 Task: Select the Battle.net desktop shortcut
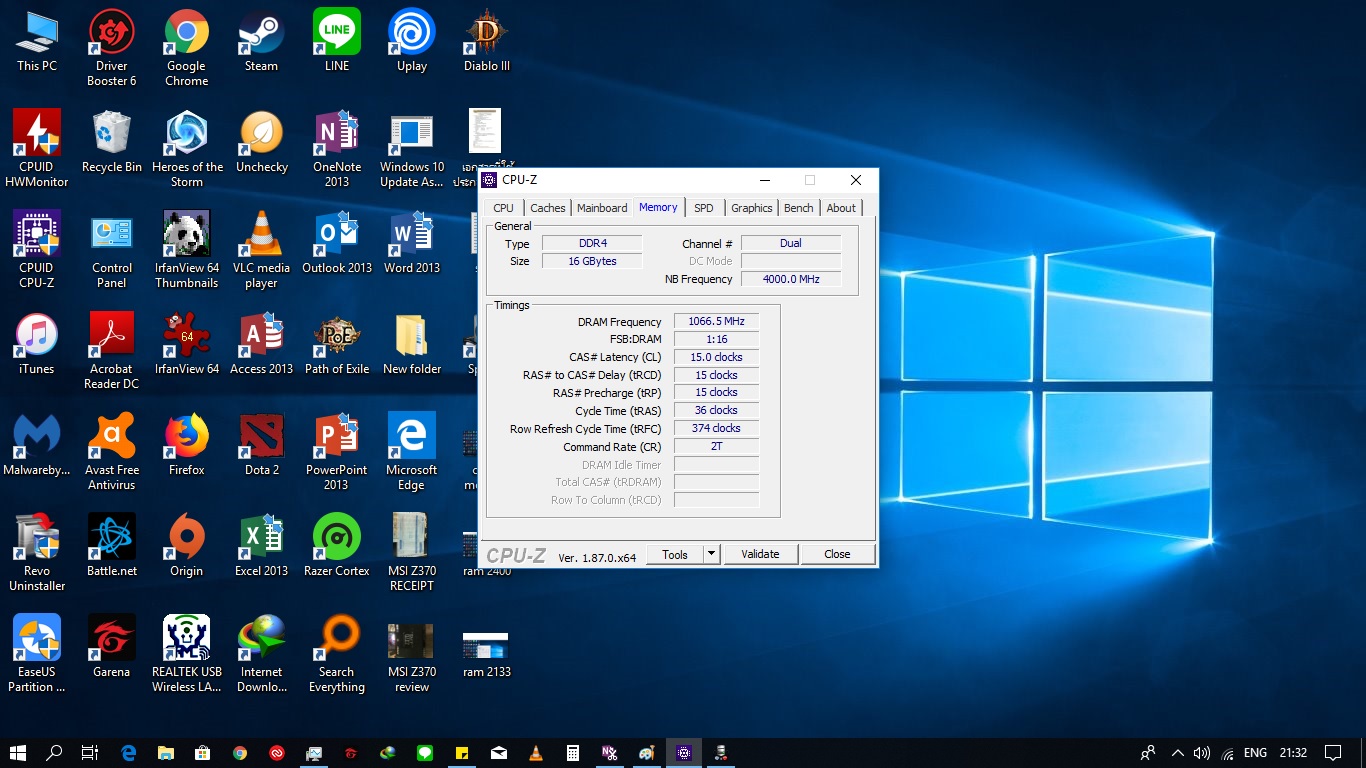click(x=112, y=546)
